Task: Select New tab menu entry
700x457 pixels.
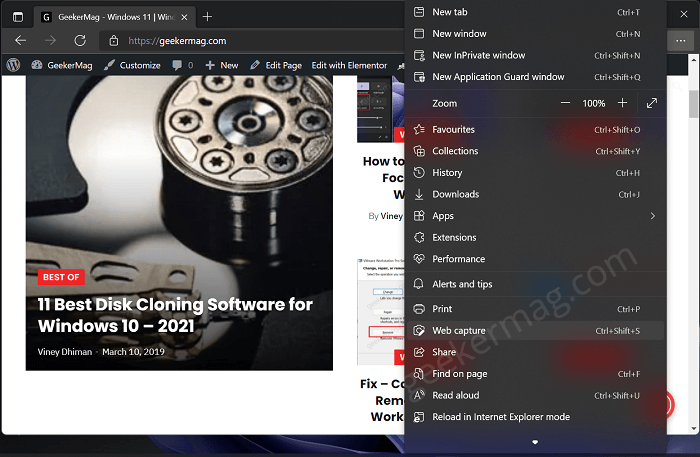Action: [x=535, y=12]
